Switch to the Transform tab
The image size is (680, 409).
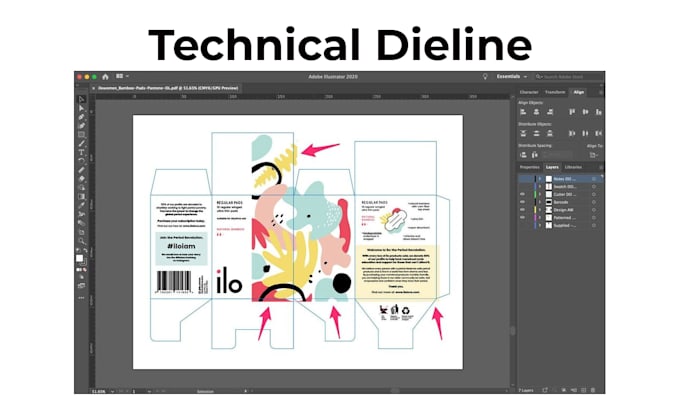coord(555,92)
